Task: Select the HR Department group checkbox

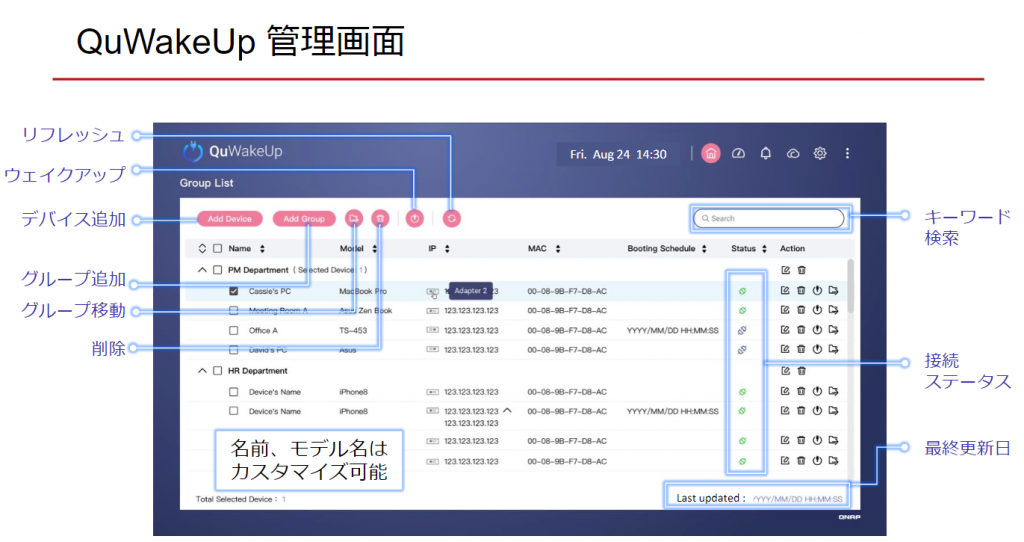Action: coord(217,371)
